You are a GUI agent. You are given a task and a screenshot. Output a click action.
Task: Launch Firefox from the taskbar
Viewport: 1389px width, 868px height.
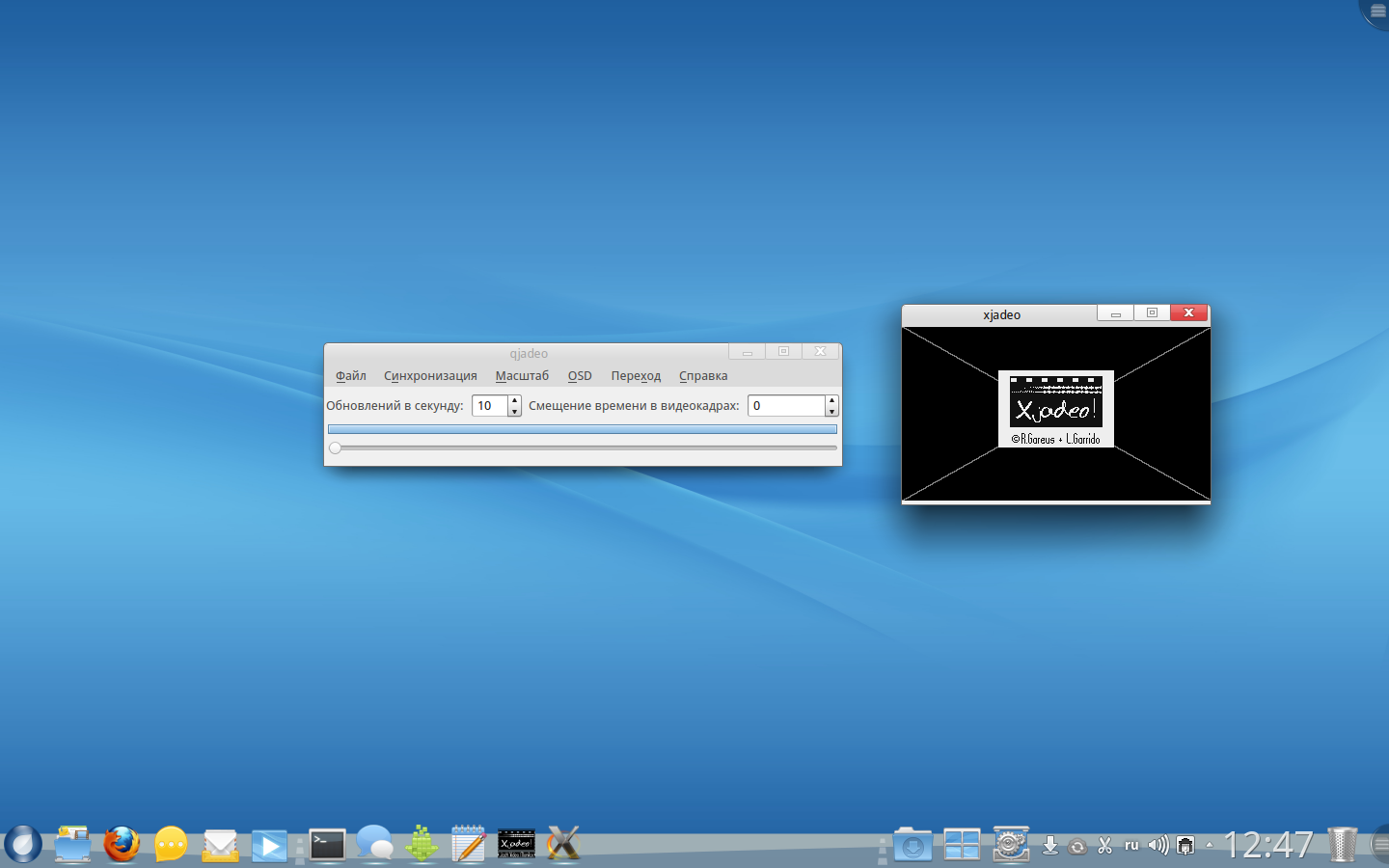(122, 845)
